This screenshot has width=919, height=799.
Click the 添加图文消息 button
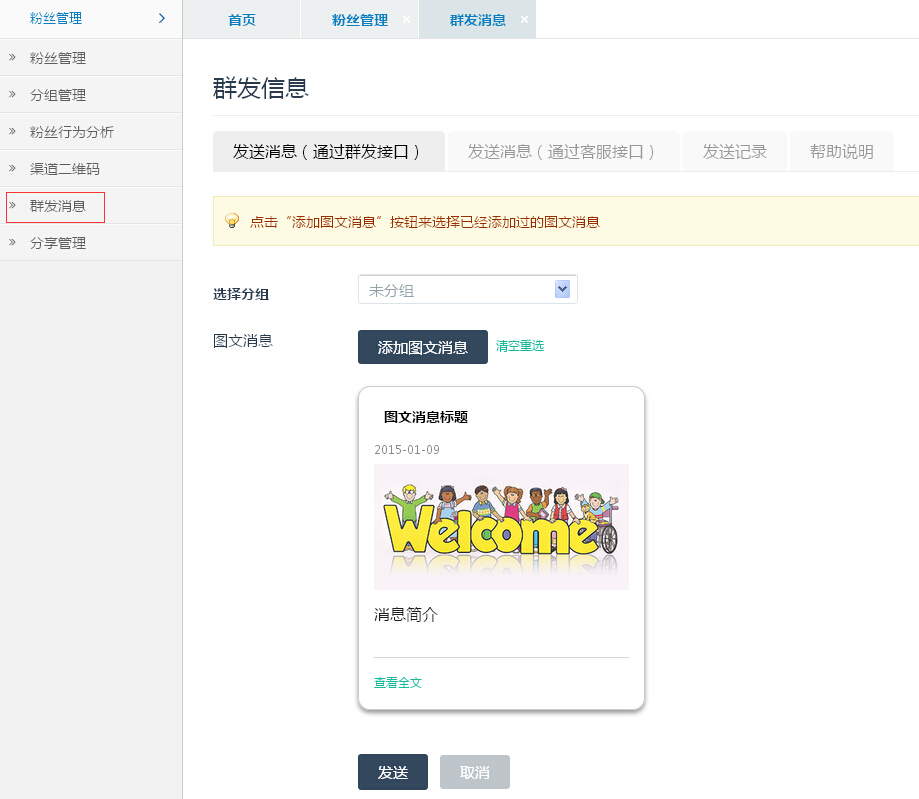tap(423, 347)
